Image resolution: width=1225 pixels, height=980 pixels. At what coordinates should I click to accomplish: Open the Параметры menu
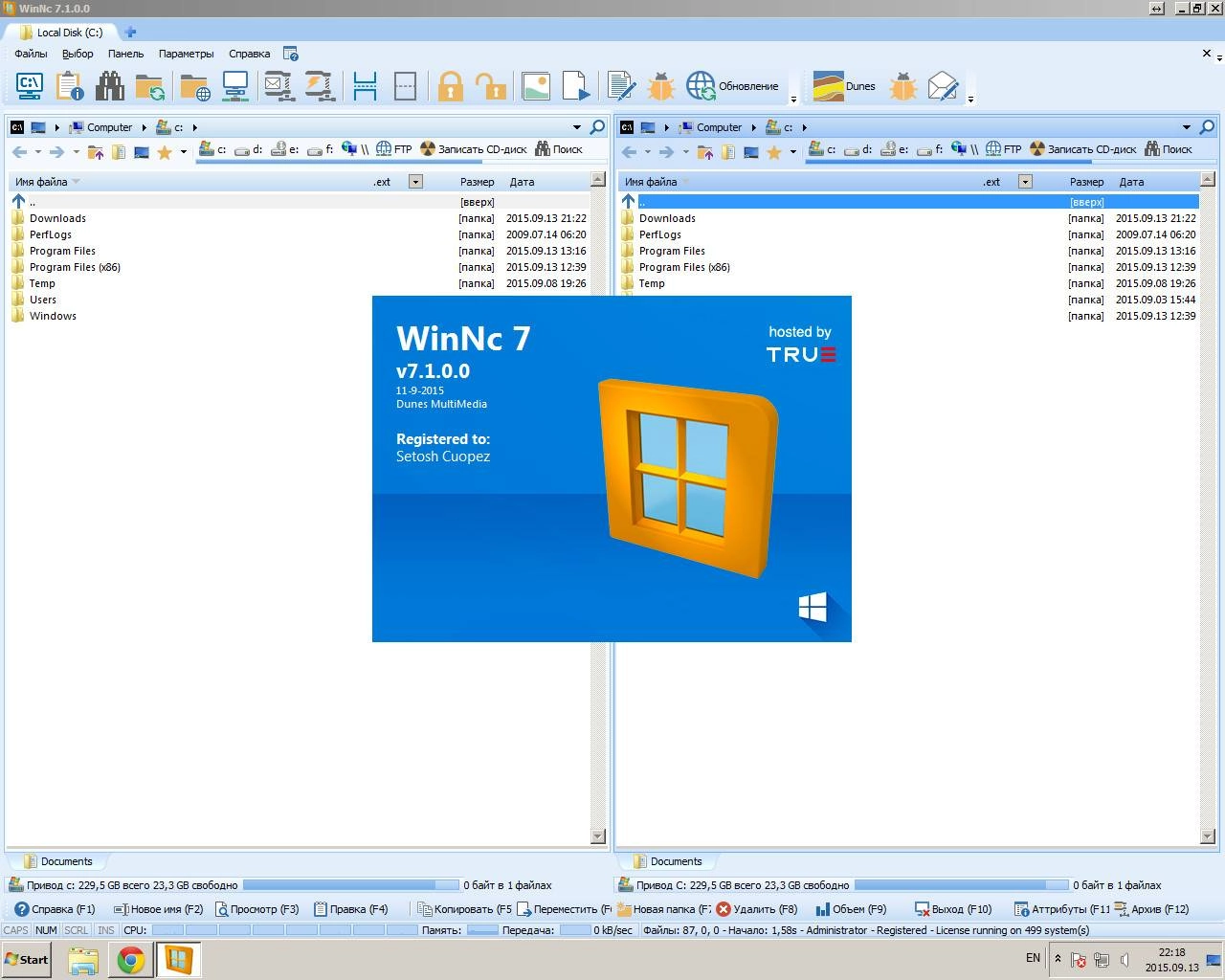186,54
